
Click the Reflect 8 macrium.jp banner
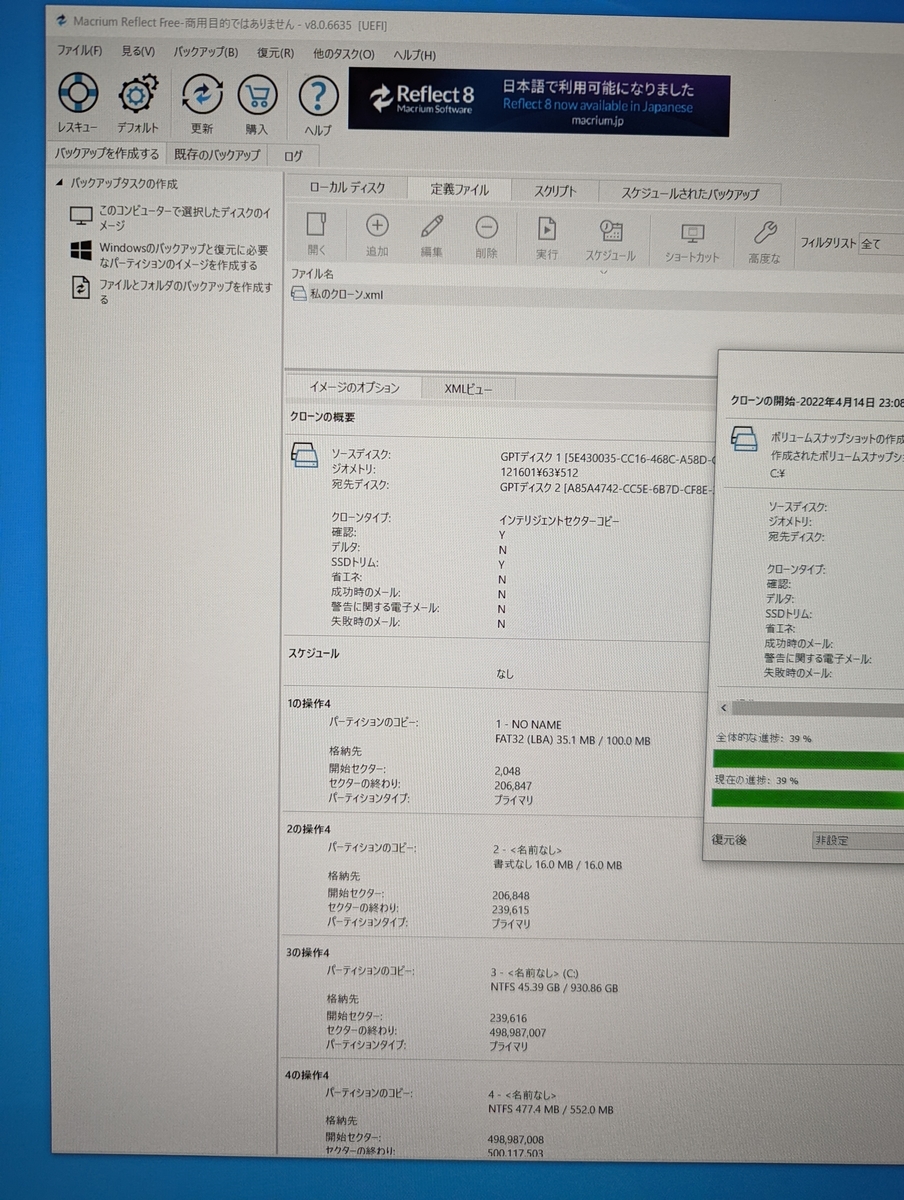538,103
